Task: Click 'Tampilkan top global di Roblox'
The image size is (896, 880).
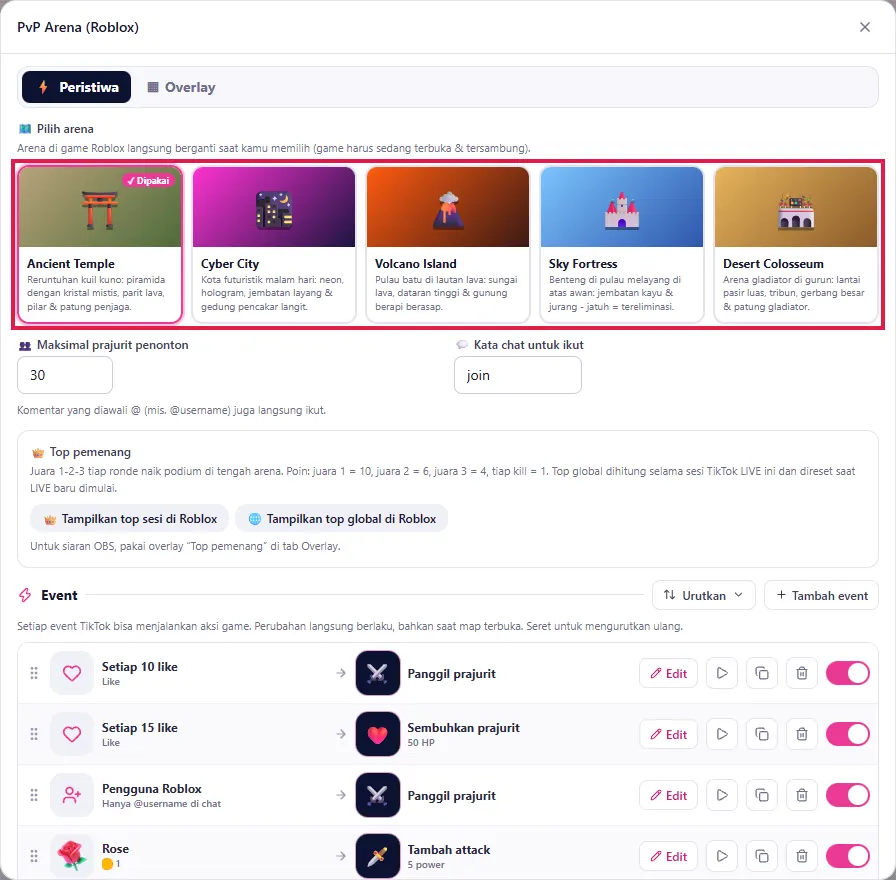Action: (x=342, y=519)
